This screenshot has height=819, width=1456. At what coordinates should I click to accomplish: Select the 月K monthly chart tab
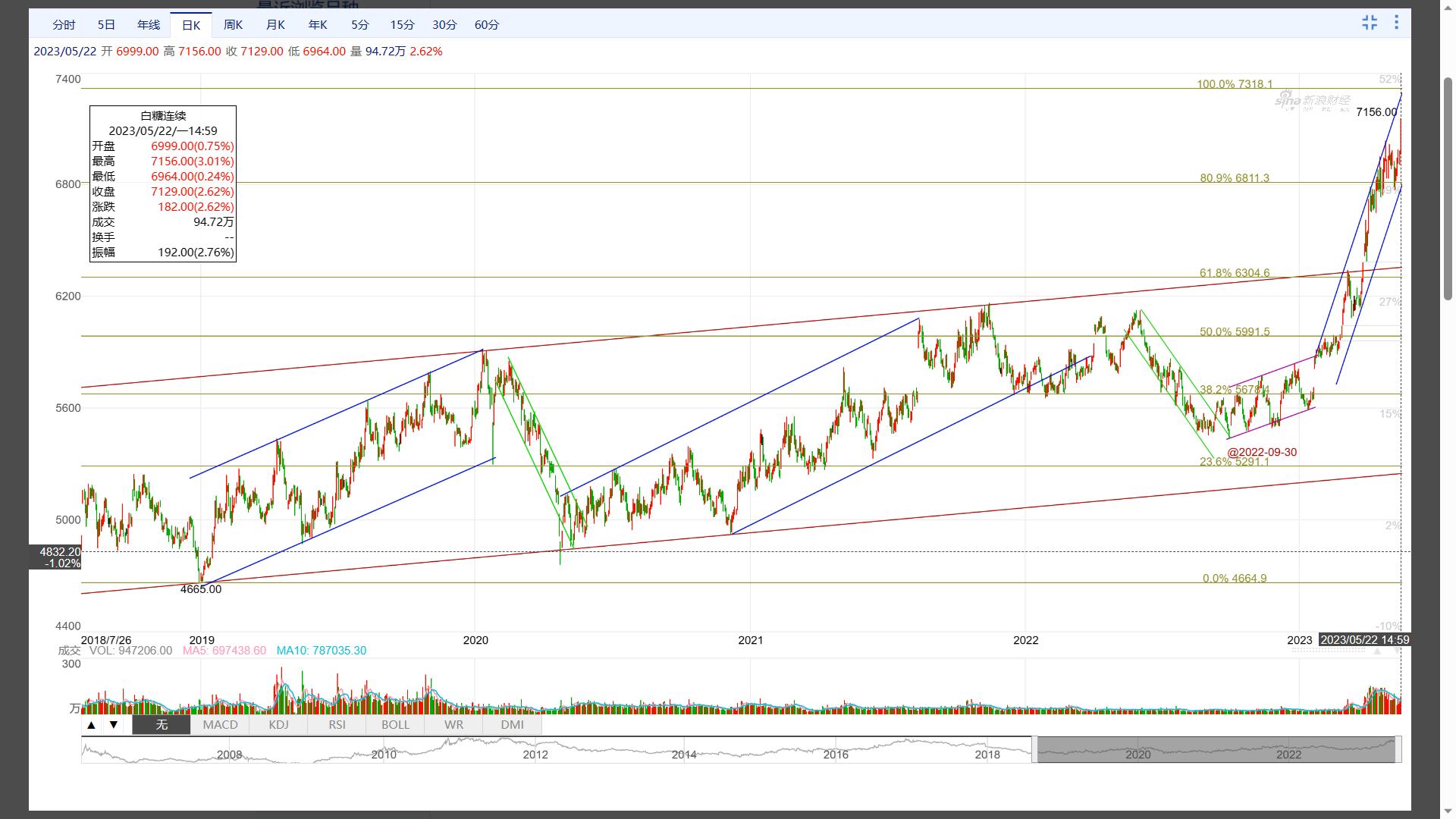[275, 25]
